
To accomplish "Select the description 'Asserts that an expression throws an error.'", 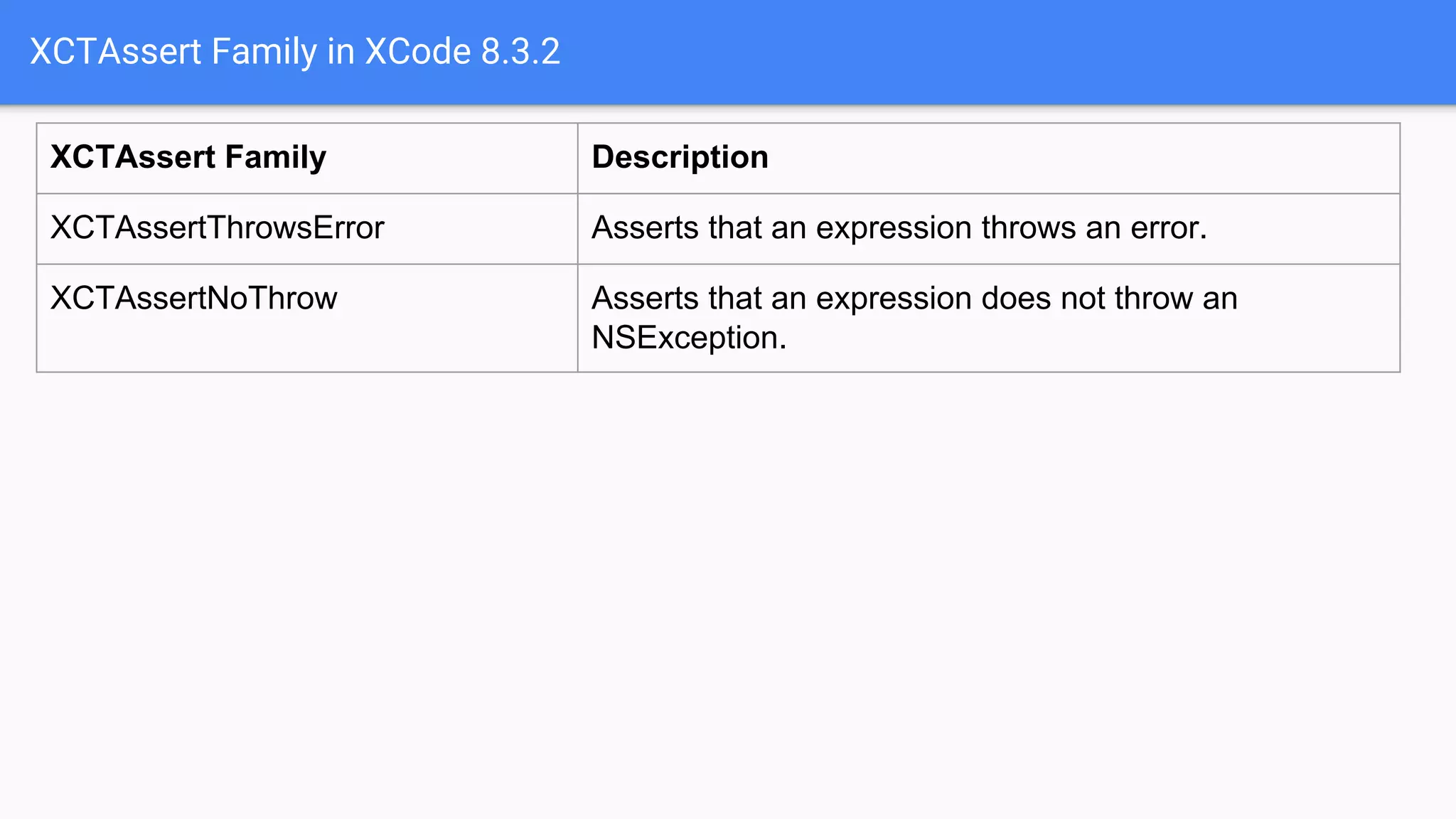I will pyautogui.click(x=899, y=228).
